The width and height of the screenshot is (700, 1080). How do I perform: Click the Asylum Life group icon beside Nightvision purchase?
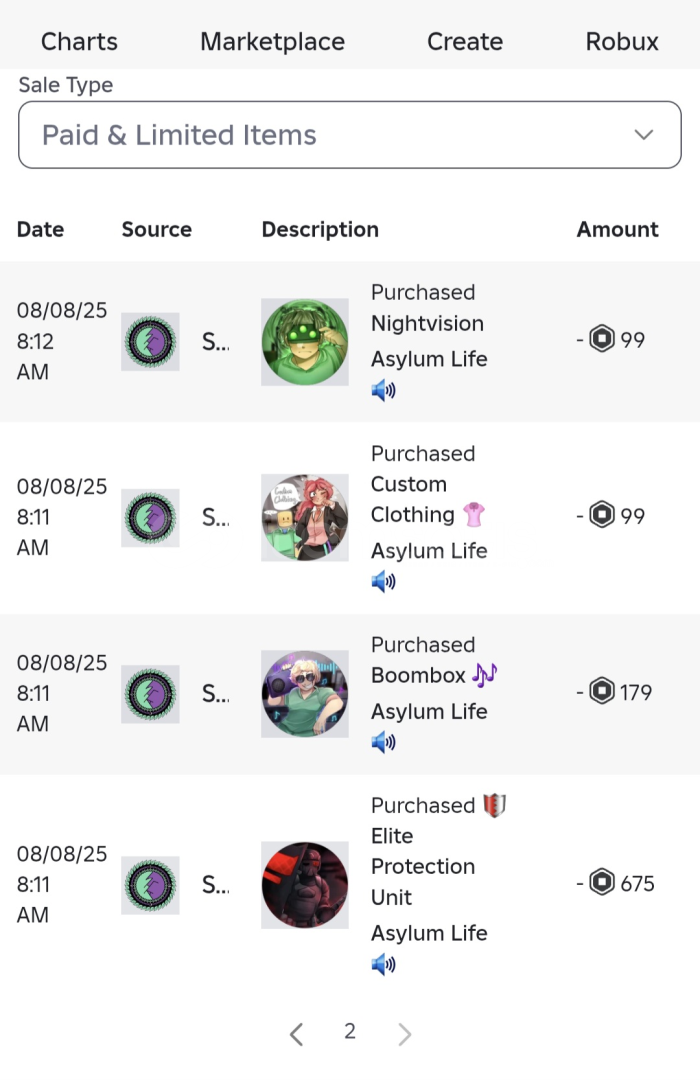click(x=151, y=342)
